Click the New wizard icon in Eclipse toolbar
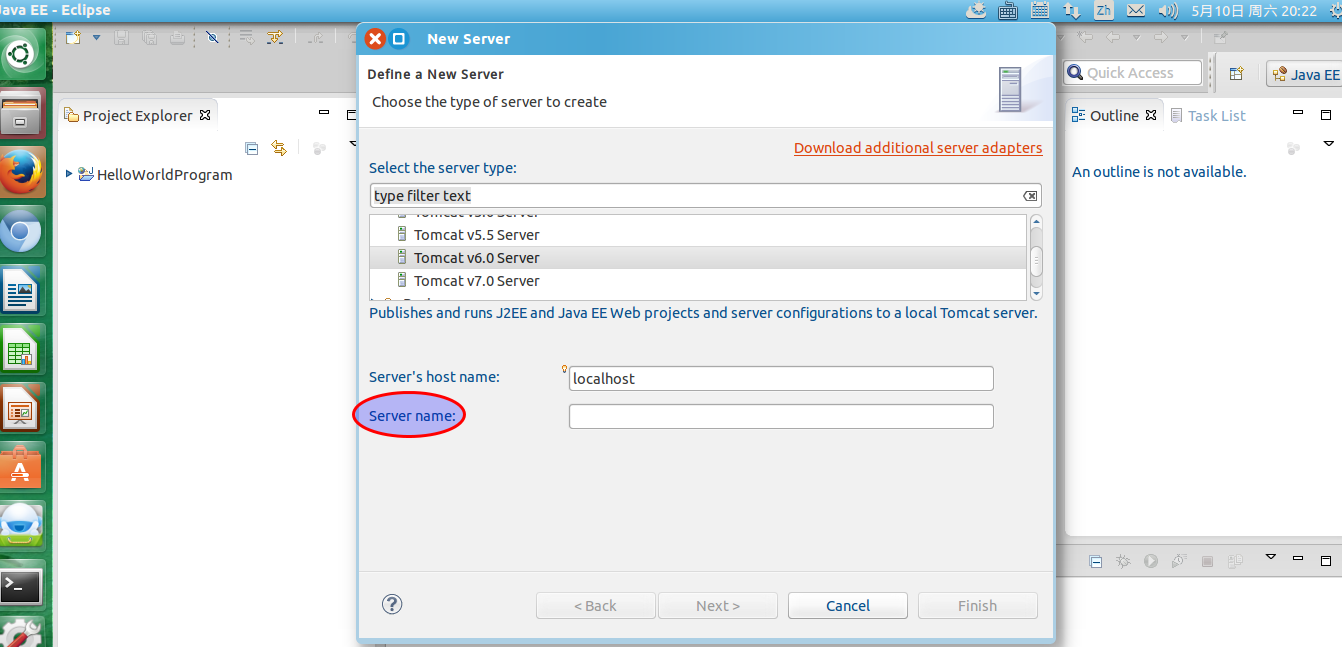This screenshot has width=1342, height=647. 73,38
